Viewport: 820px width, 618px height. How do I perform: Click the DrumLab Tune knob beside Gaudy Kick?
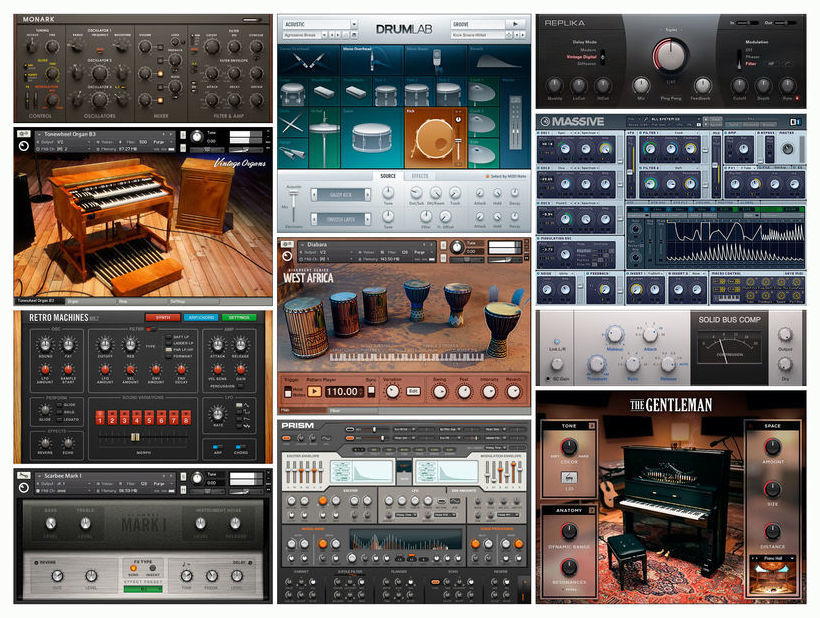pos(388,192)
